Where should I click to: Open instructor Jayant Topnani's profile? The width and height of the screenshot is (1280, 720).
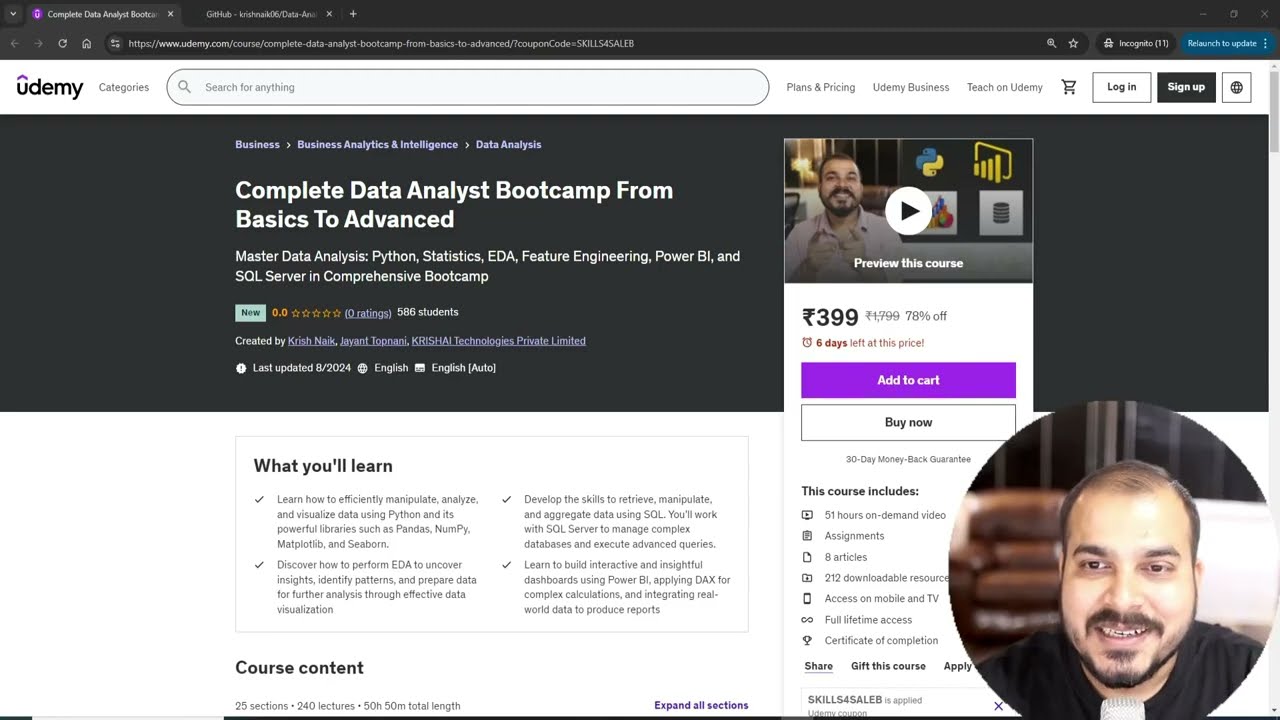[x=373, y=341]
